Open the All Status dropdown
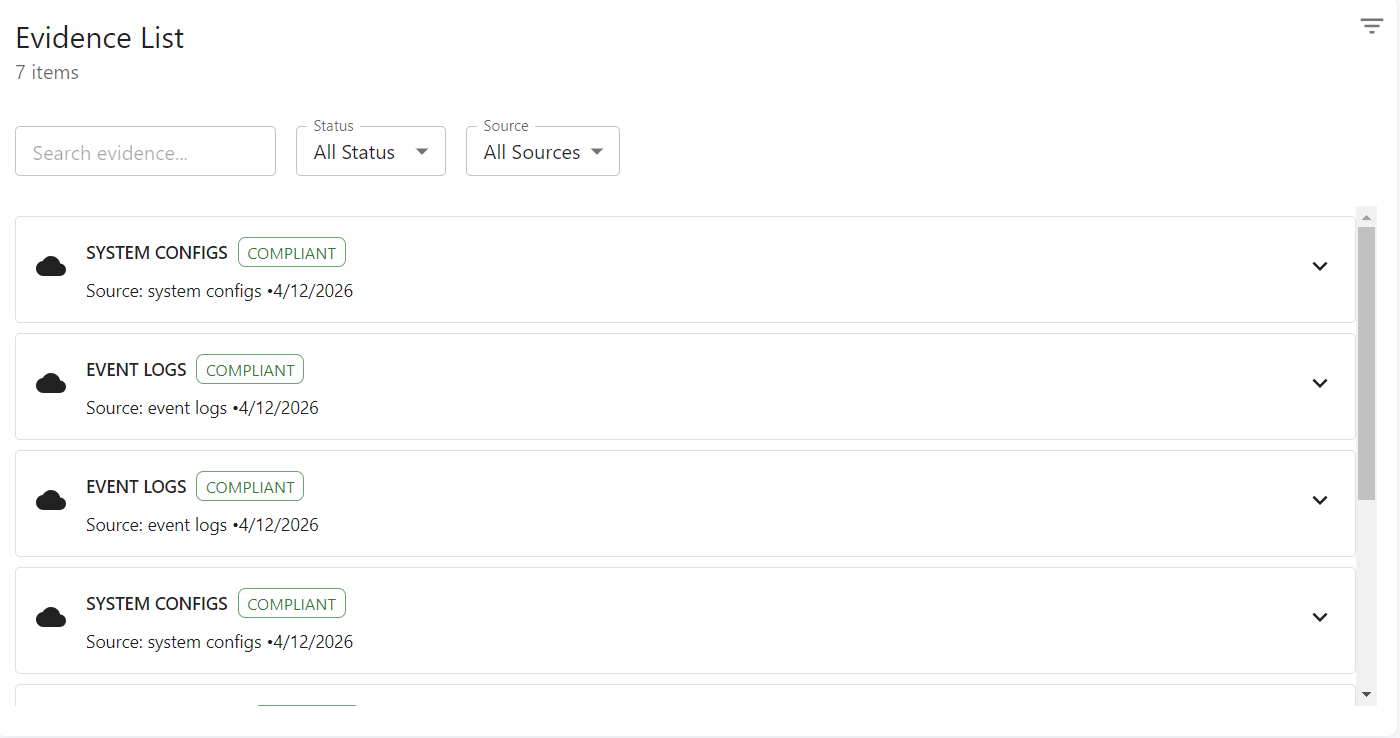The image size is (1400, 738). point(371,151)
